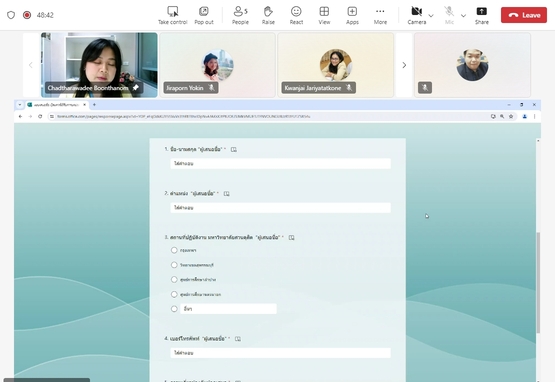Click the browser back arrow in shared window
Screen dimensions: 555x382
[x=20, y=116]
